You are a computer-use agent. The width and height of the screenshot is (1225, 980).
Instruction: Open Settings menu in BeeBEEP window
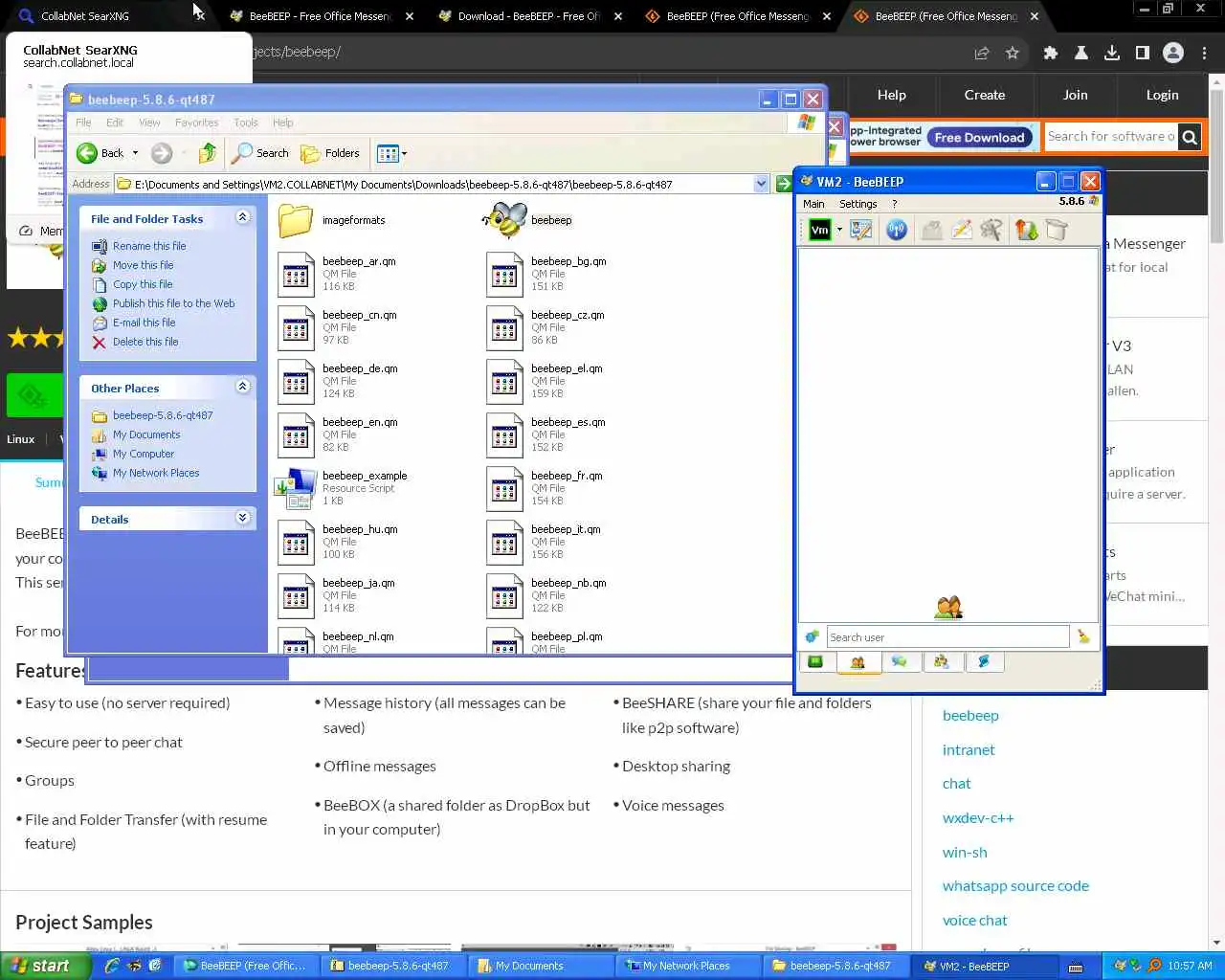(857, 204)
